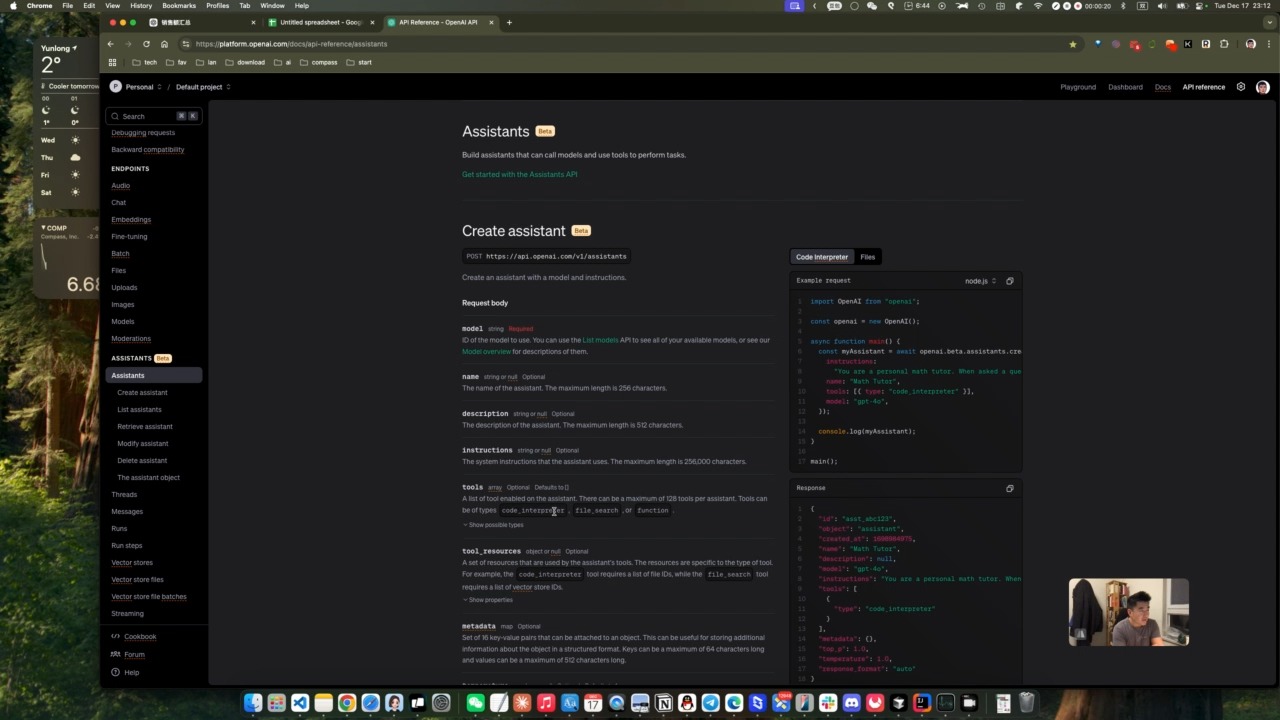Open Discord from the Dock
The width and height of the screenshot is (1280, 720).
[x=852, y=703]
